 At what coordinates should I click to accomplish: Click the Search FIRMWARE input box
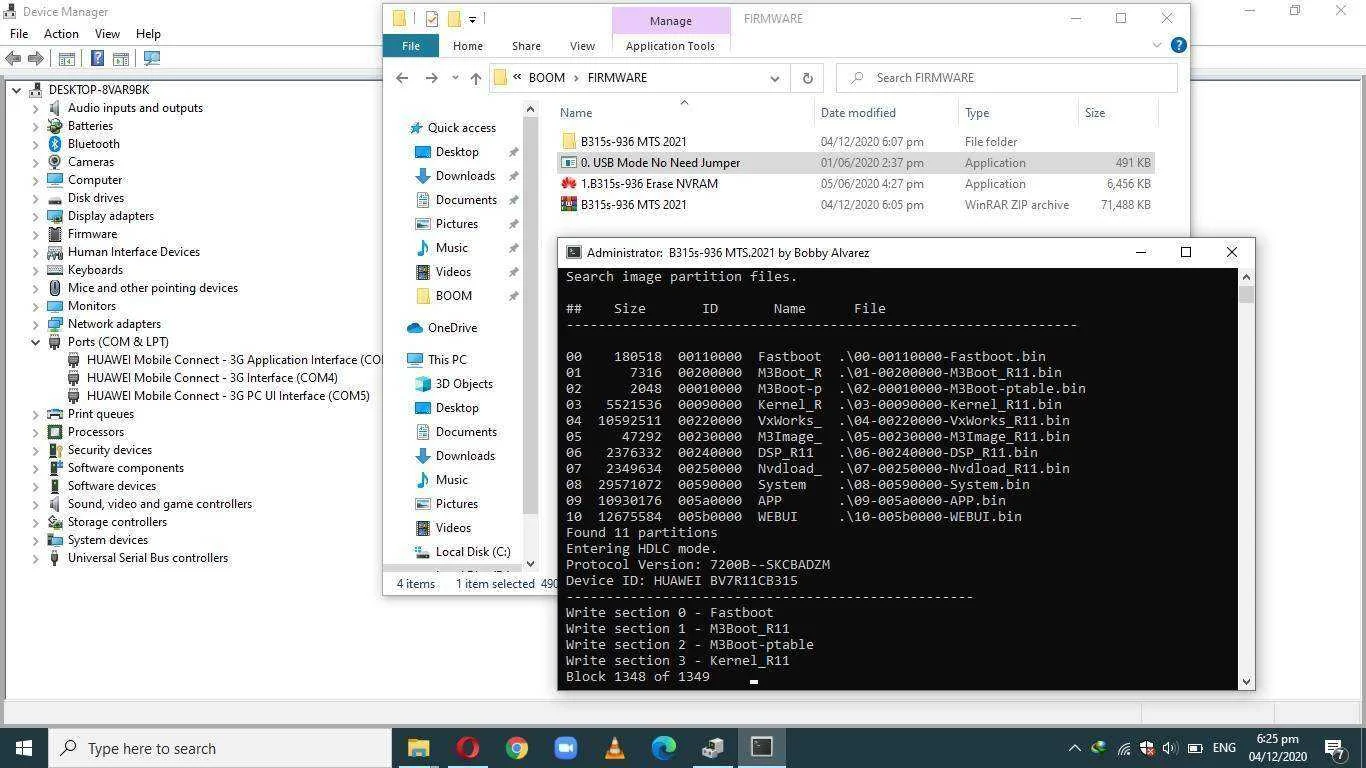(1007, 78)
